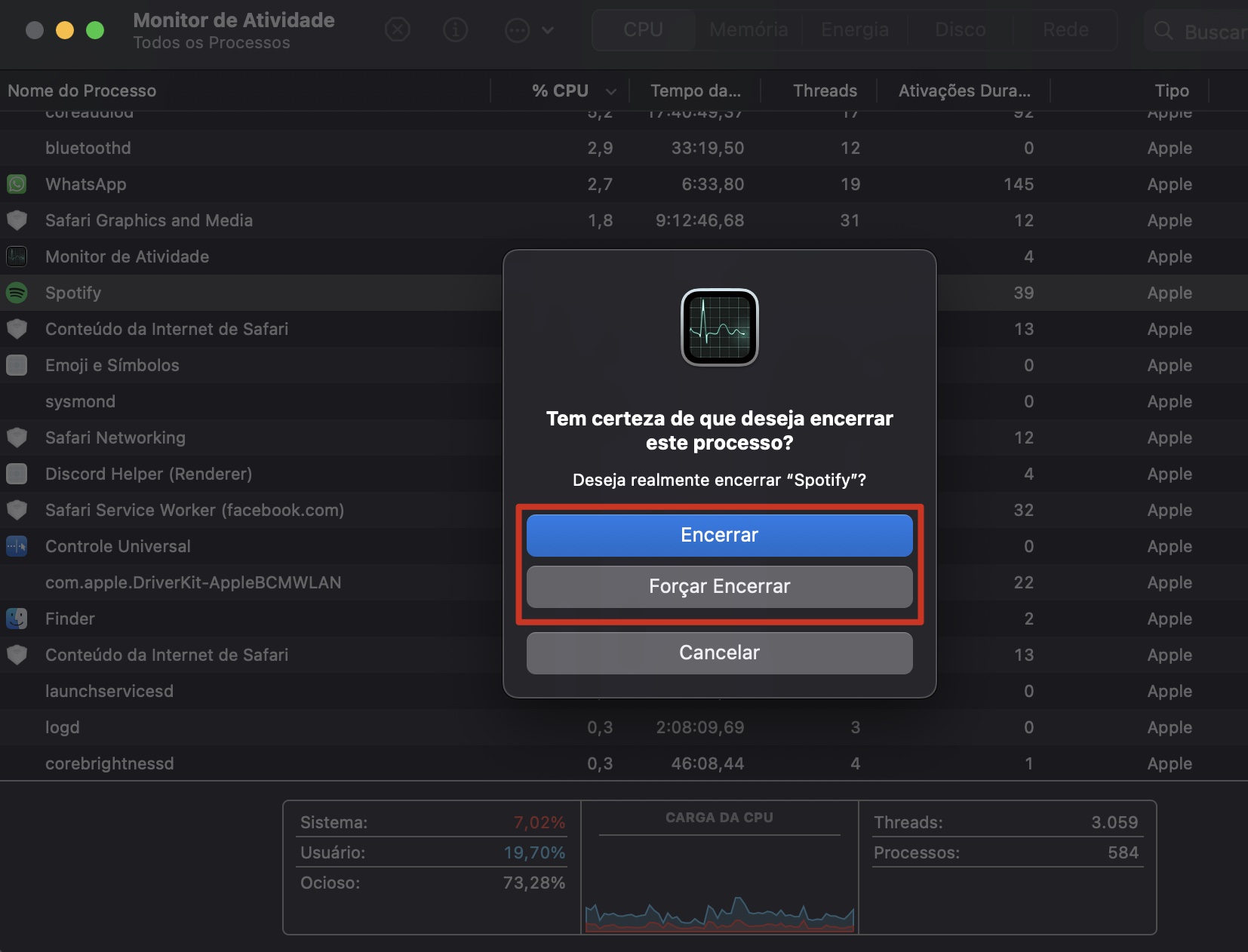Click the Finder icon in the process list
The height and width of the screenshot is (952, 1248).
(17, 619)
